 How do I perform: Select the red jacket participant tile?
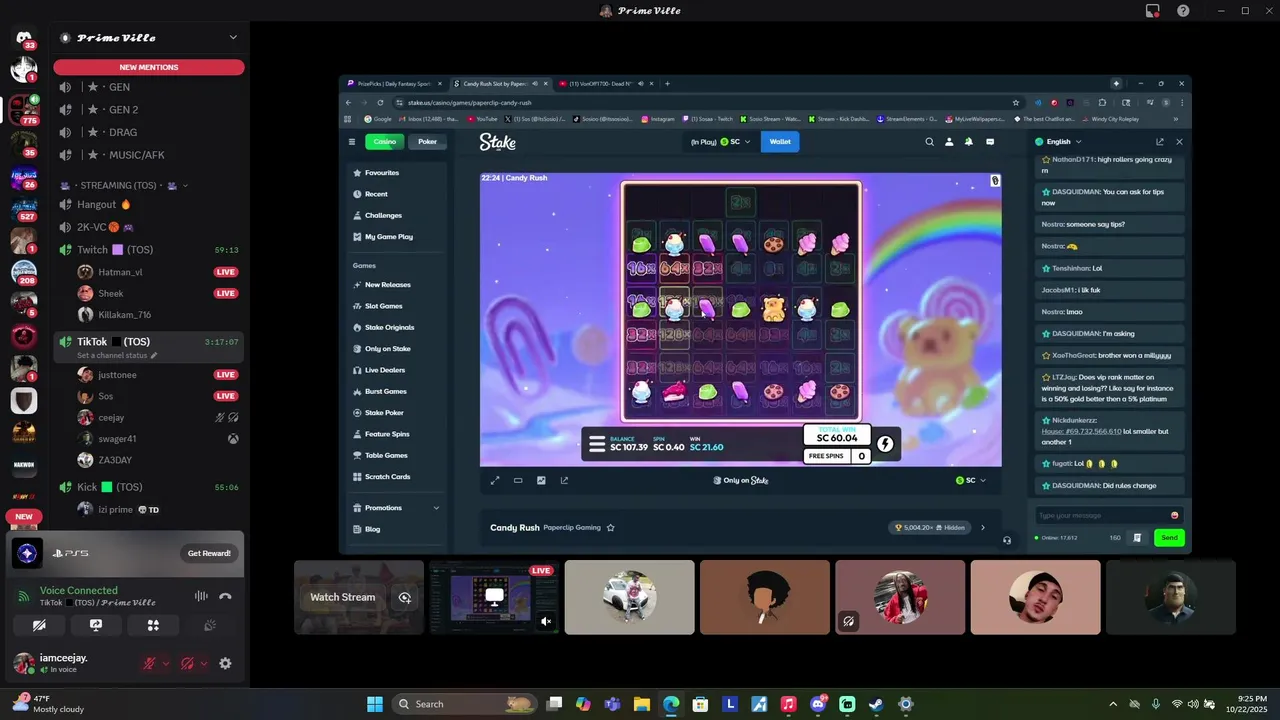pyautogui.click(x=900, y=597)
